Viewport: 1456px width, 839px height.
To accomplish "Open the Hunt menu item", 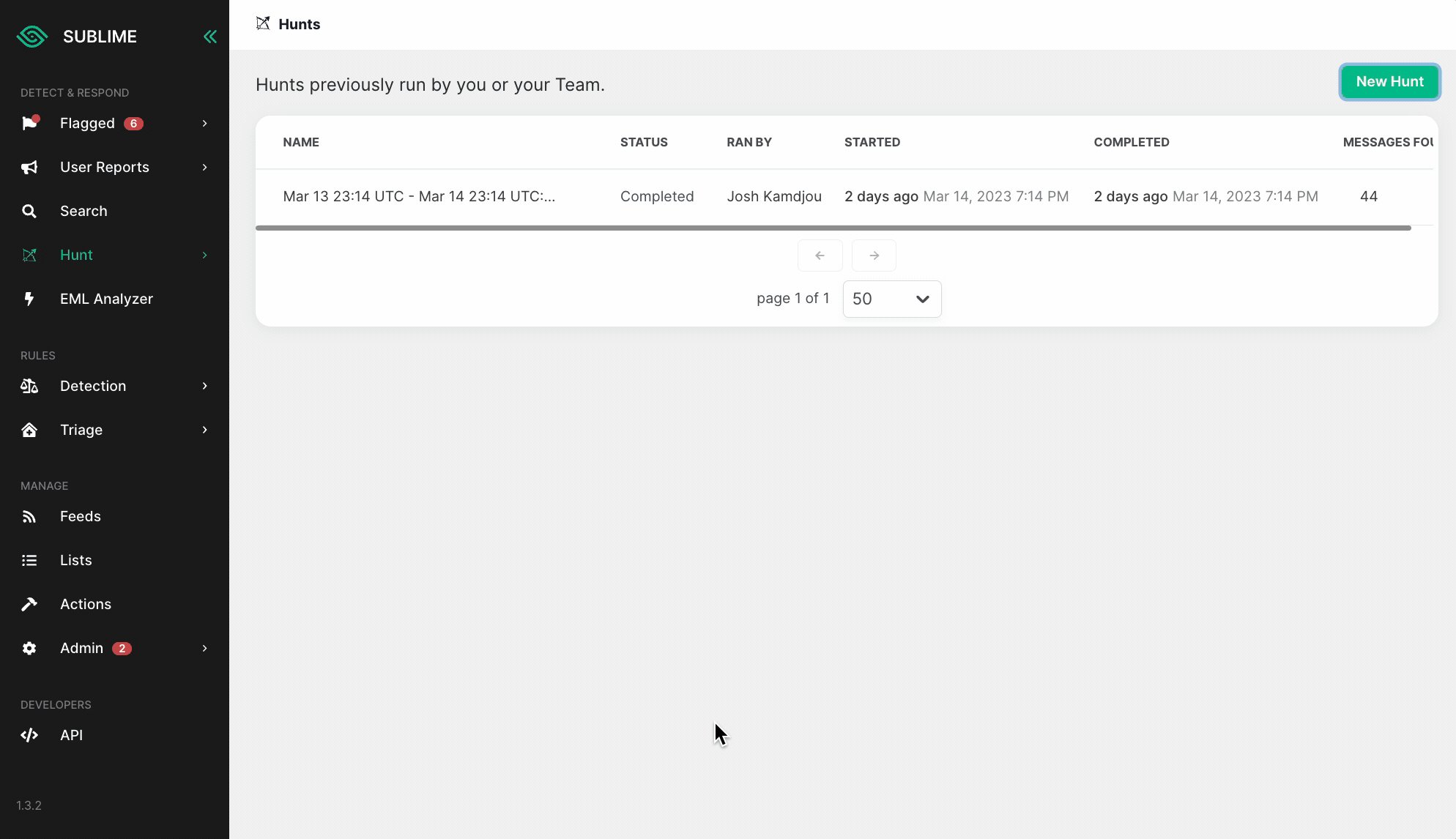I will tap(76, 255).
